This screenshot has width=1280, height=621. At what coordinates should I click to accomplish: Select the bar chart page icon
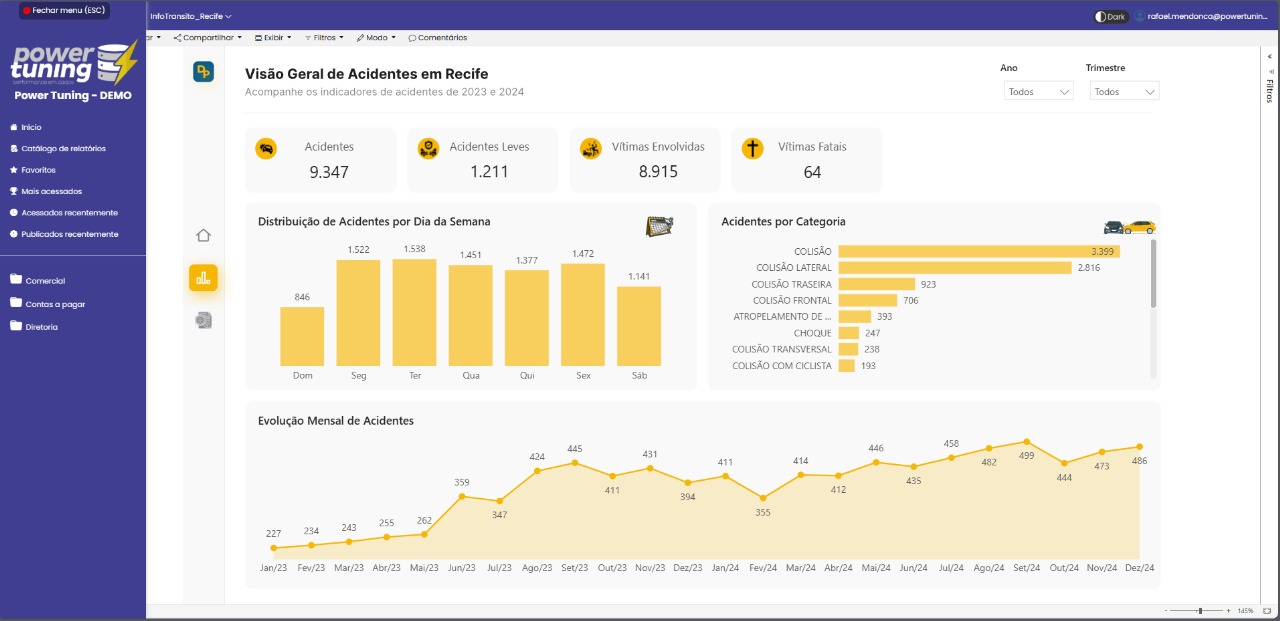[203, 278]
